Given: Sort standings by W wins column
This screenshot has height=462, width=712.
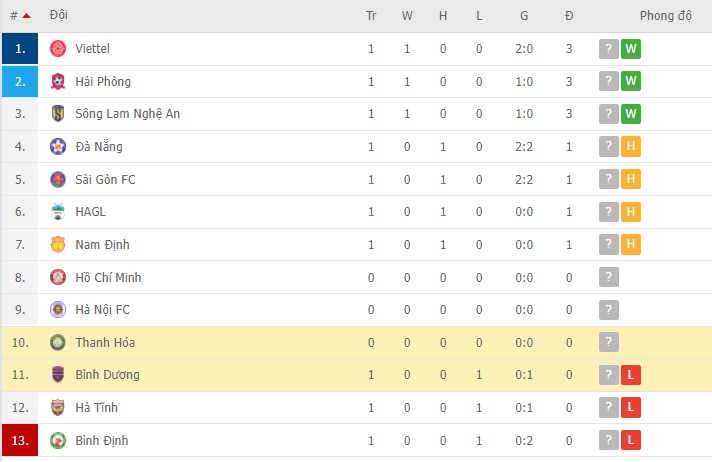Looking at the screenshot, I should click(407, 16).
